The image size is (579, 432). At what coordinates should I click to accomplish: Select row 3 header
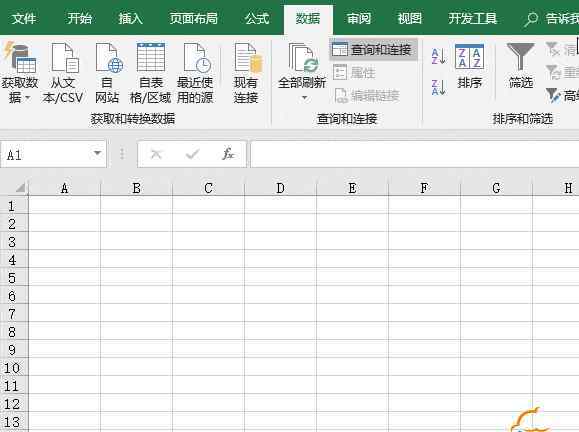point(14,242)
